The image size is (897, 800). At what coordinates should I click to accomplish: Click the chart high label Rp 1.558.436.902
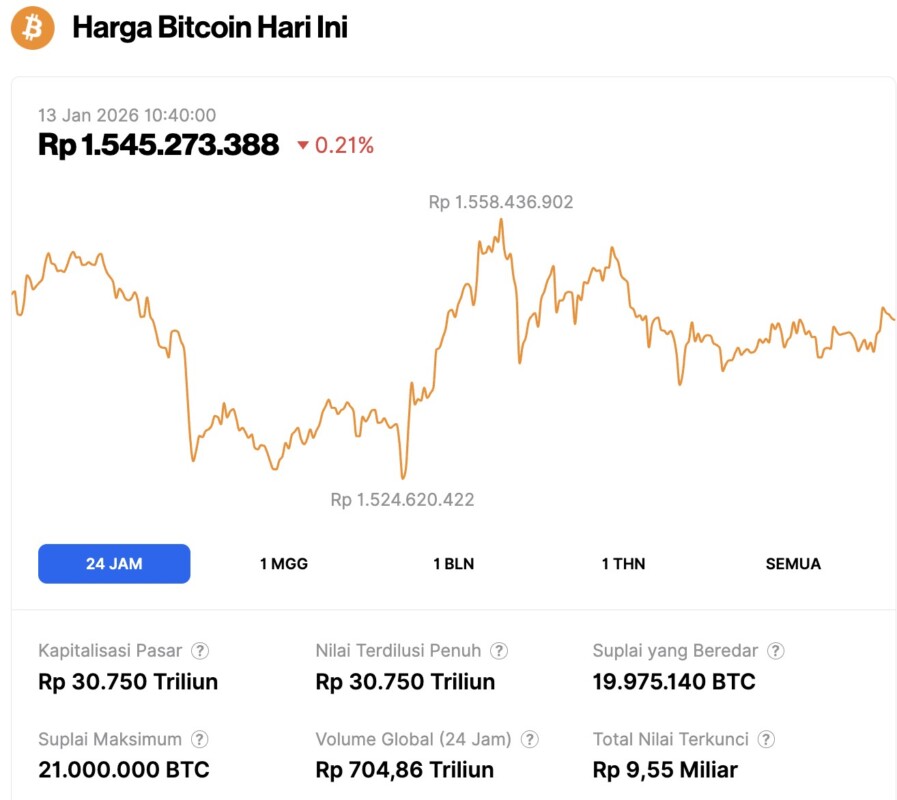pos(501,202)
